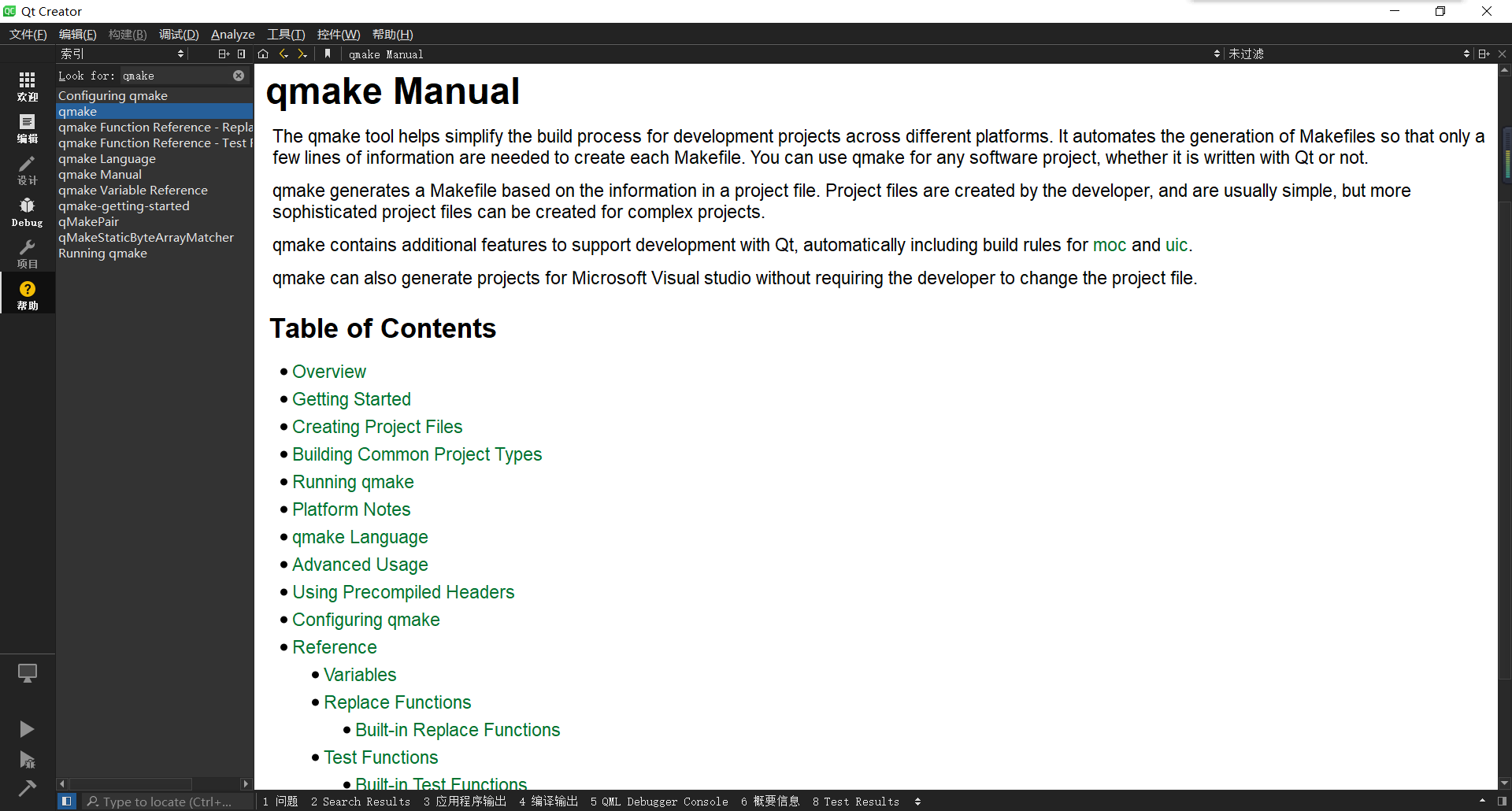Screen dimensions: 1512x811
Task: Open the Platform Notes link
Action: tap(351, 509)
